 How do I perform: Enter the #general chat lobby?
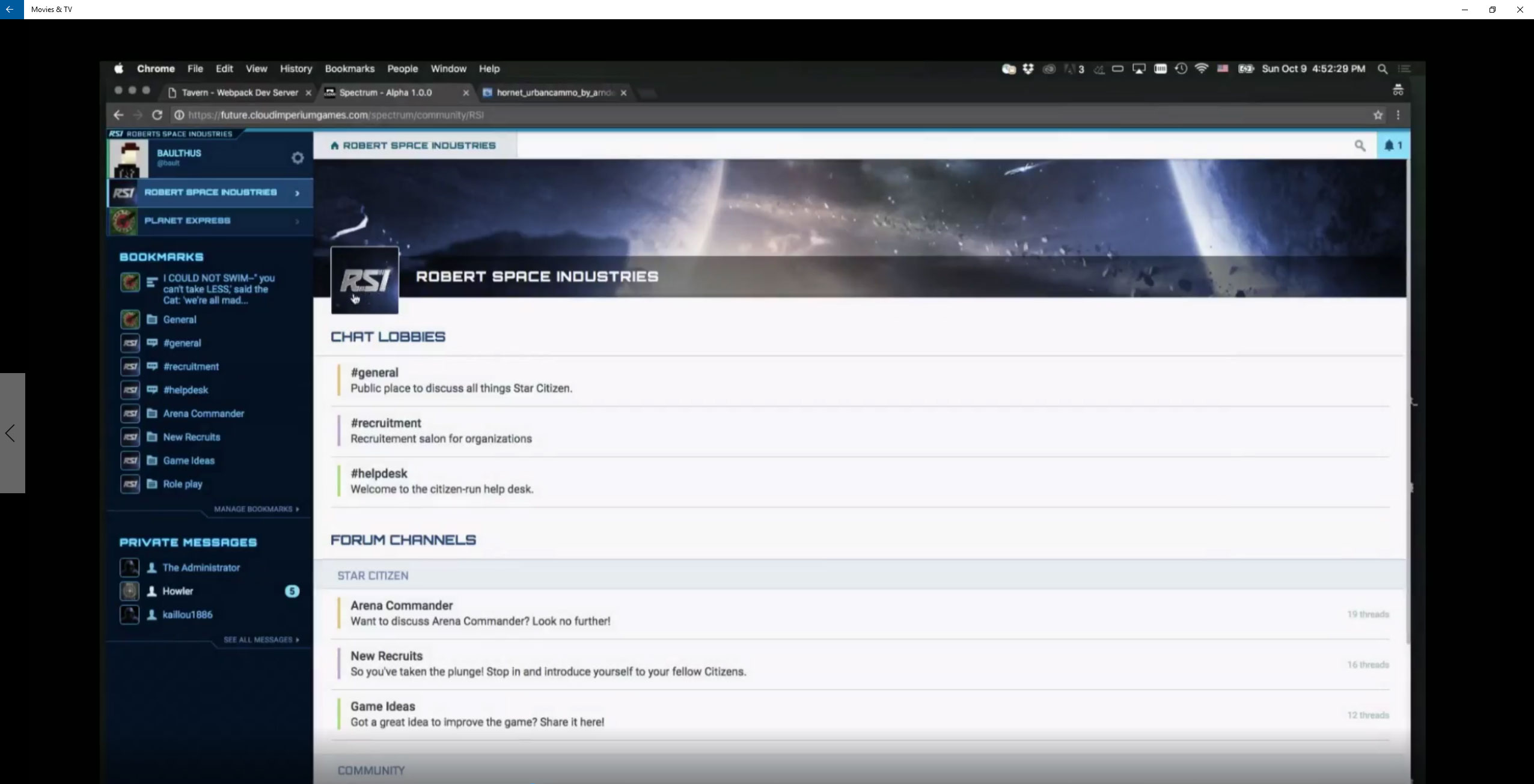[x=860, y=380]
